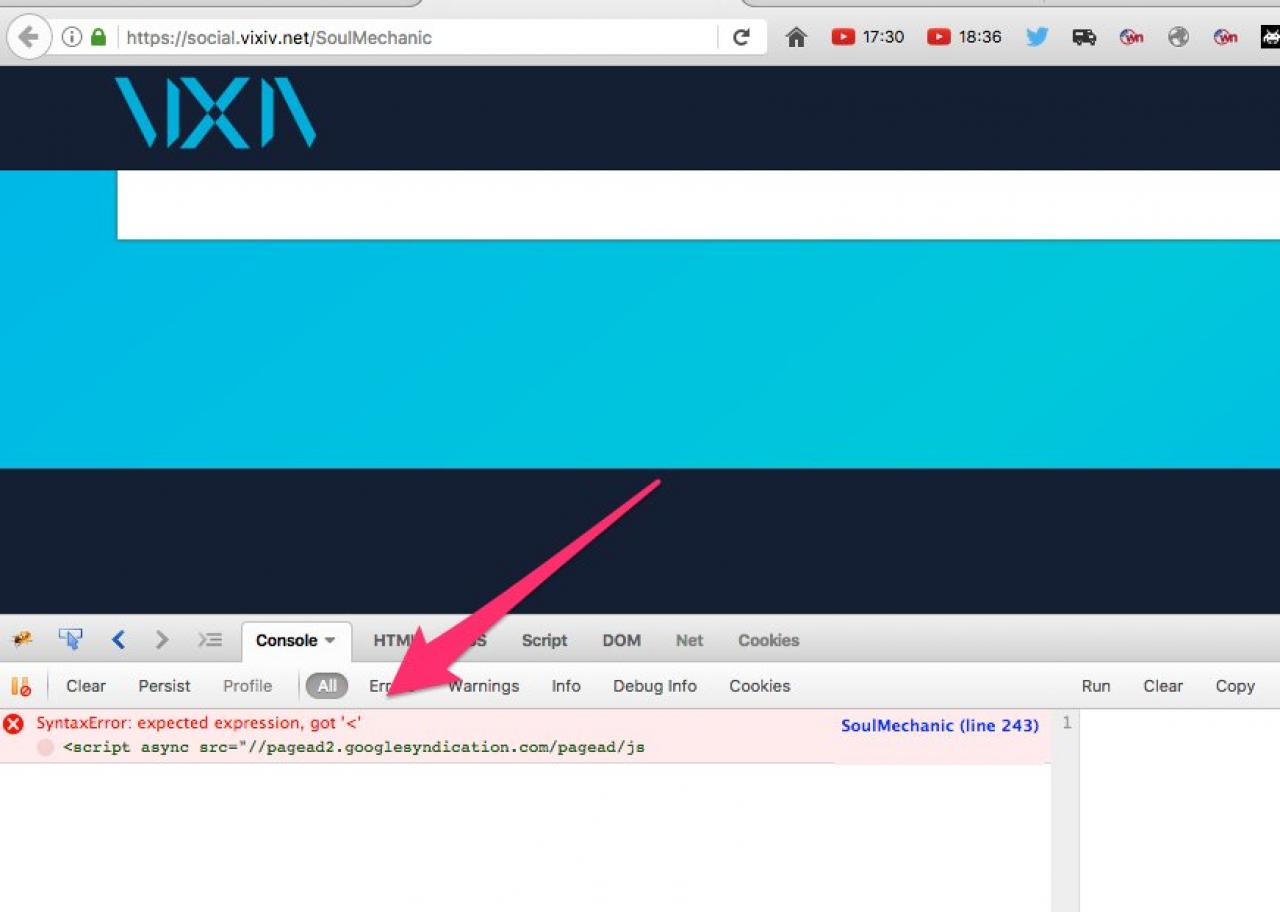Go back using the browser back arrow

[x=28, y=38]
